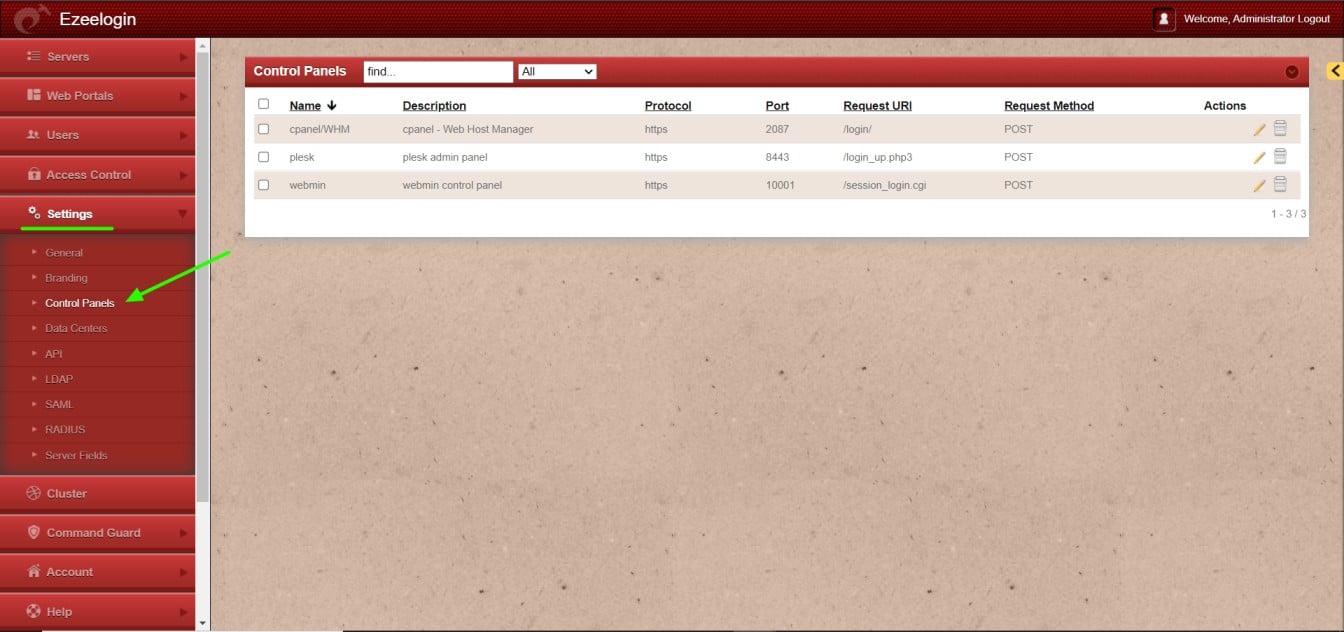Screen dimensions: 1344x632
Task: Click the yellow side panel arrow
Action: click(1335, 71)
